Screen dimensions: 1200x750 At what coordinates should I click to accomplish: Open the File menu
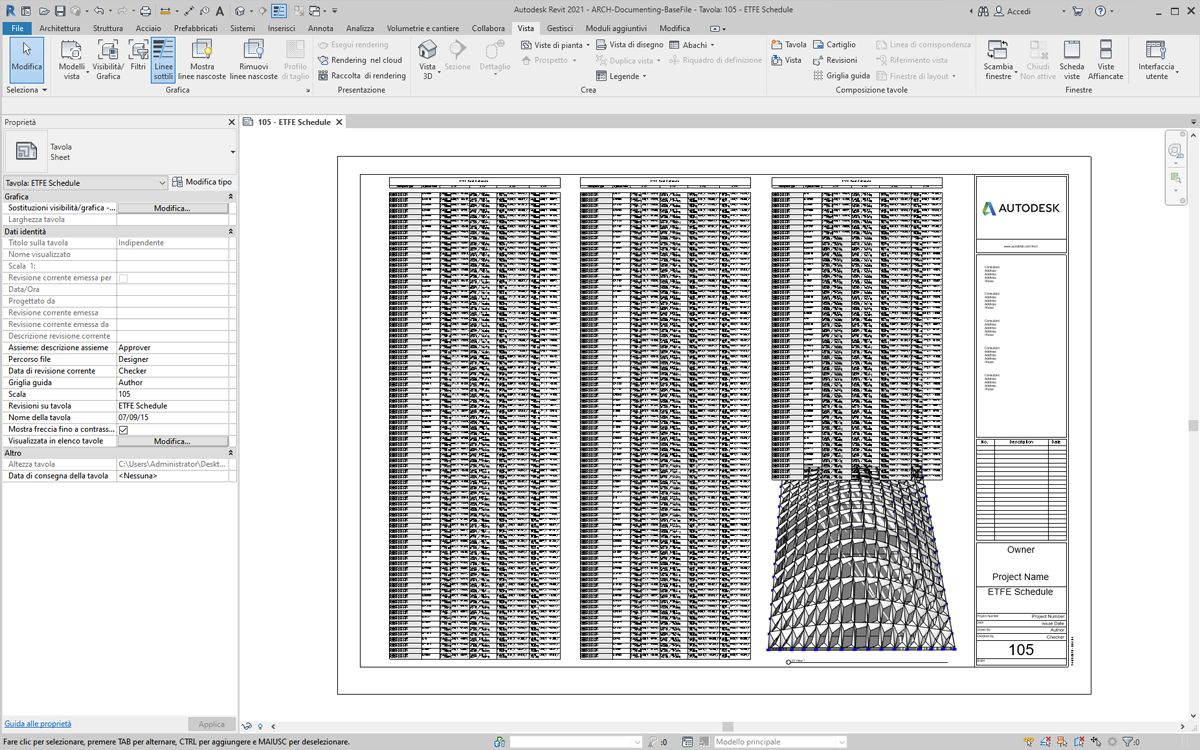click(x=17, y=28)
